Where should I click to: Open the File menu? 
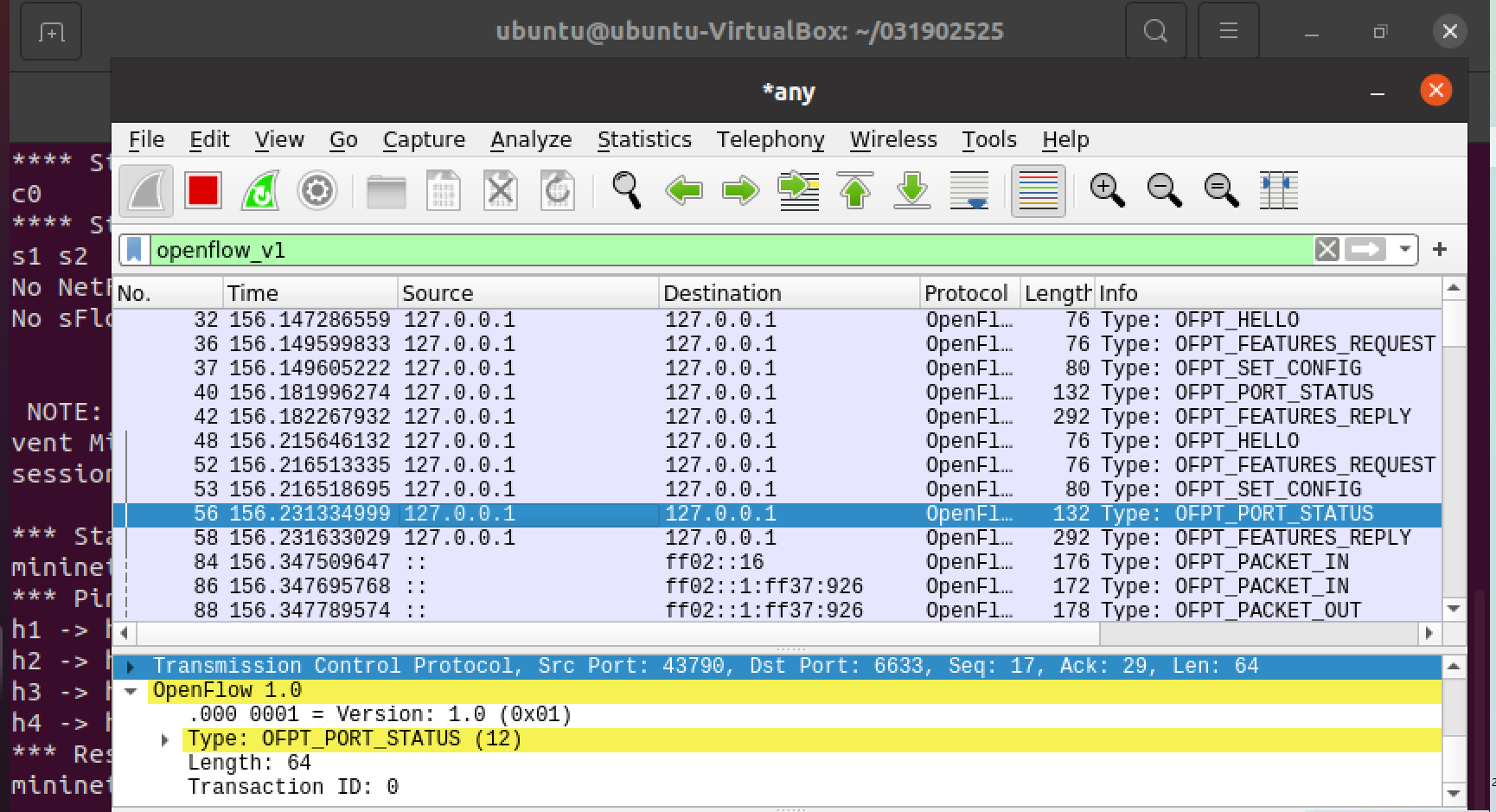coord(146,139)
